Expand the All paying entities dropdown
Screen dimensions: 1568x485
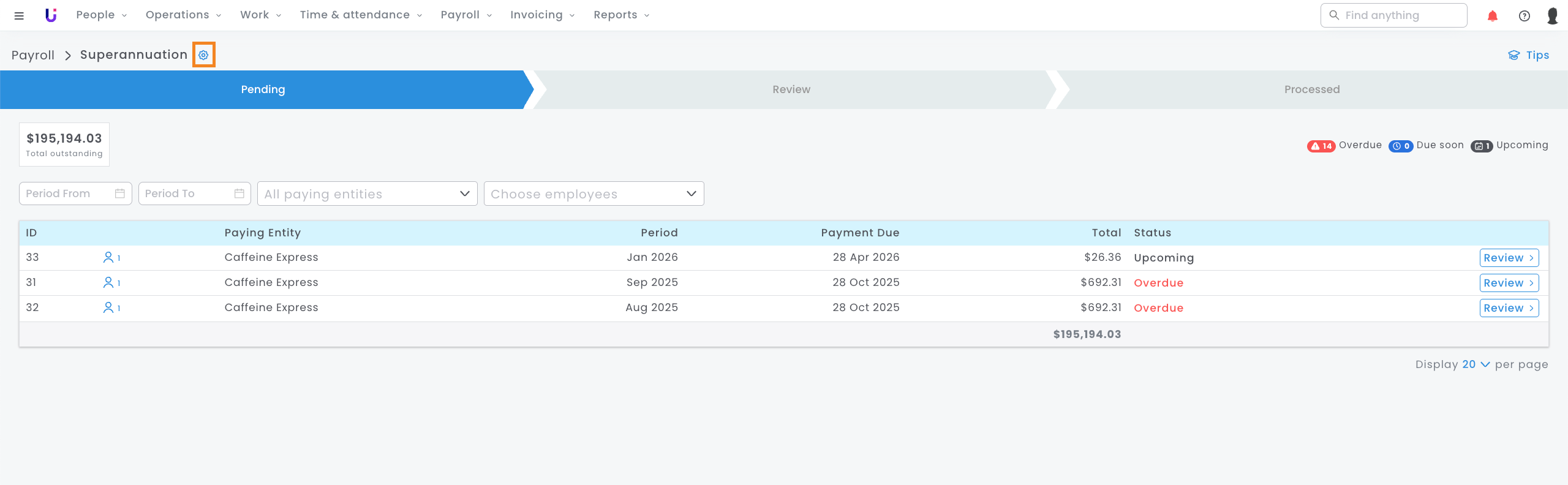(367, 194)
